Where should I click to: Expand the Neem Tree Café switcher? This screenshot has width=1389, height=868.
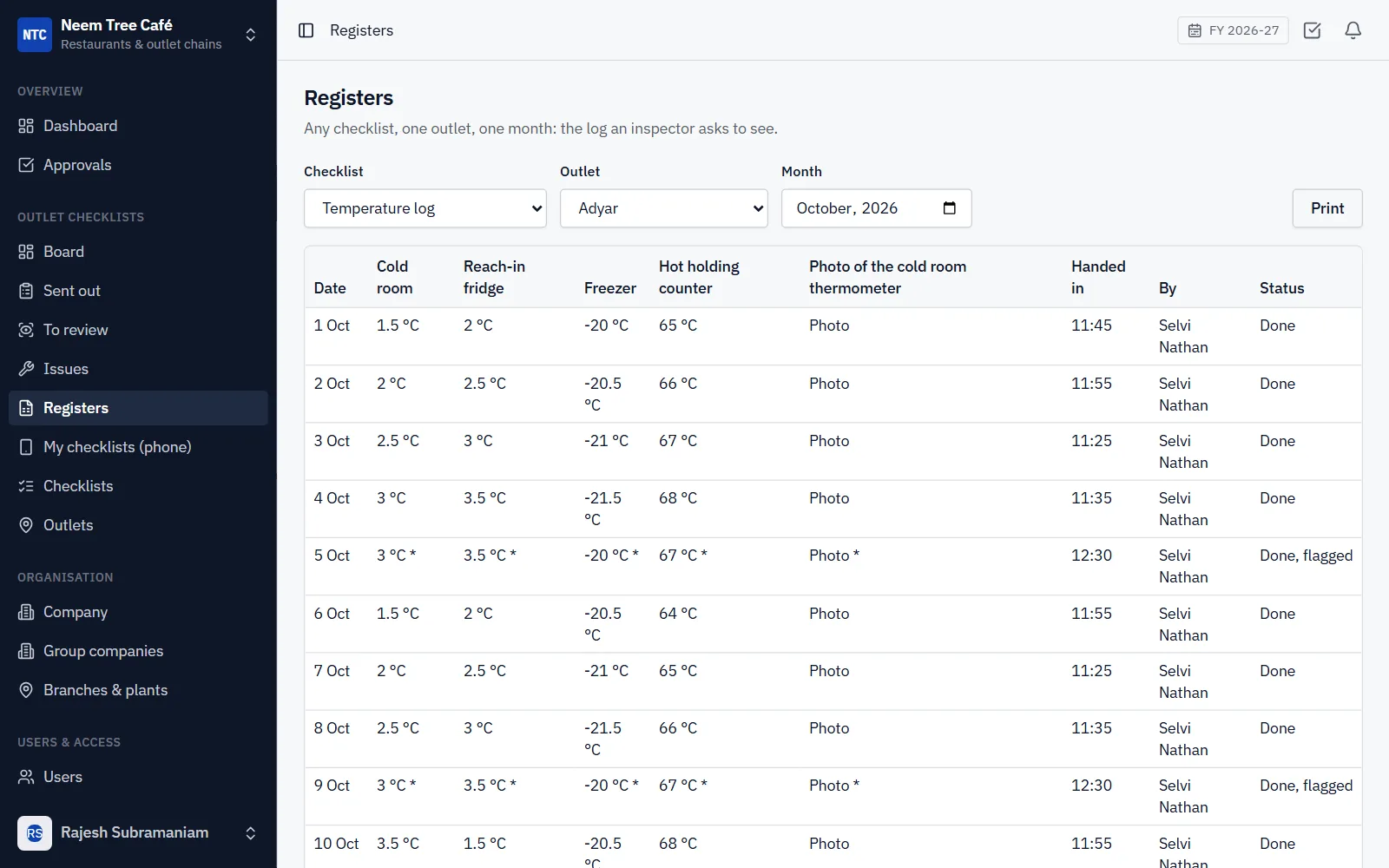tap(250, 35)
